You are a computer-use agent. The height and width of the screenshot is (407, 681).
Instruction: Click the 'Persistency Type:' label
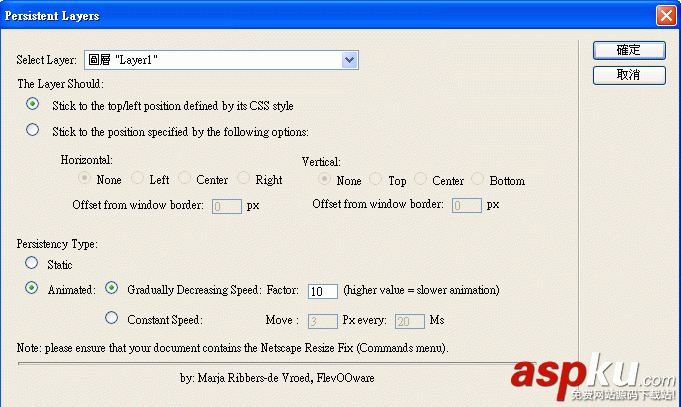click(57, 244)
